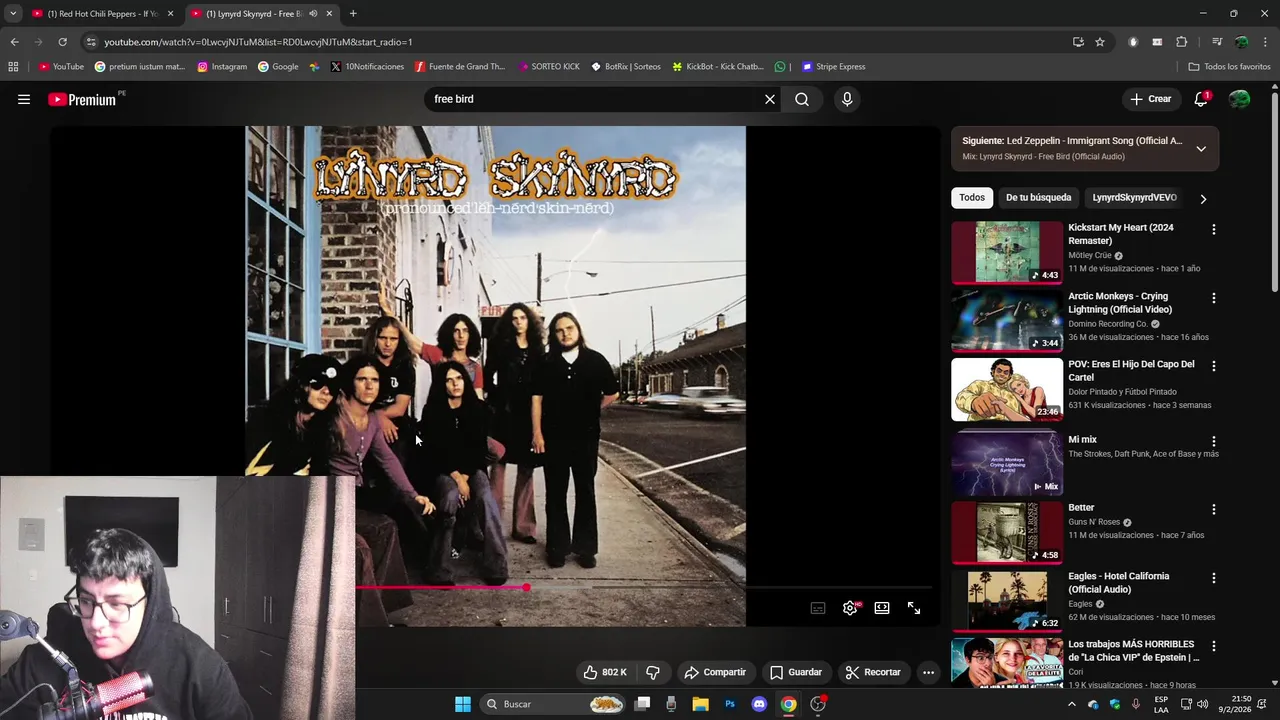1280x720 pixels.
Task: Open the YouTube notifications bell
Action: point(1202,99)
